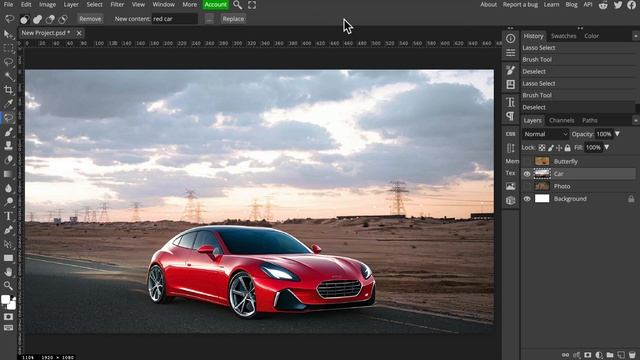
Task: Select the Crop tool
Action: [x=8, y=90]
